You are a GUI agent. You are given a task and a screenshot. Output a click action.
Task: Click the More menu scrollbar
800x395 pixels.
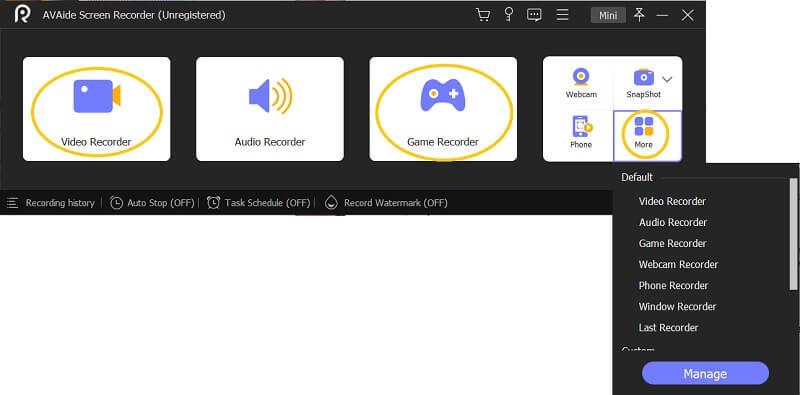click(793, 234)
